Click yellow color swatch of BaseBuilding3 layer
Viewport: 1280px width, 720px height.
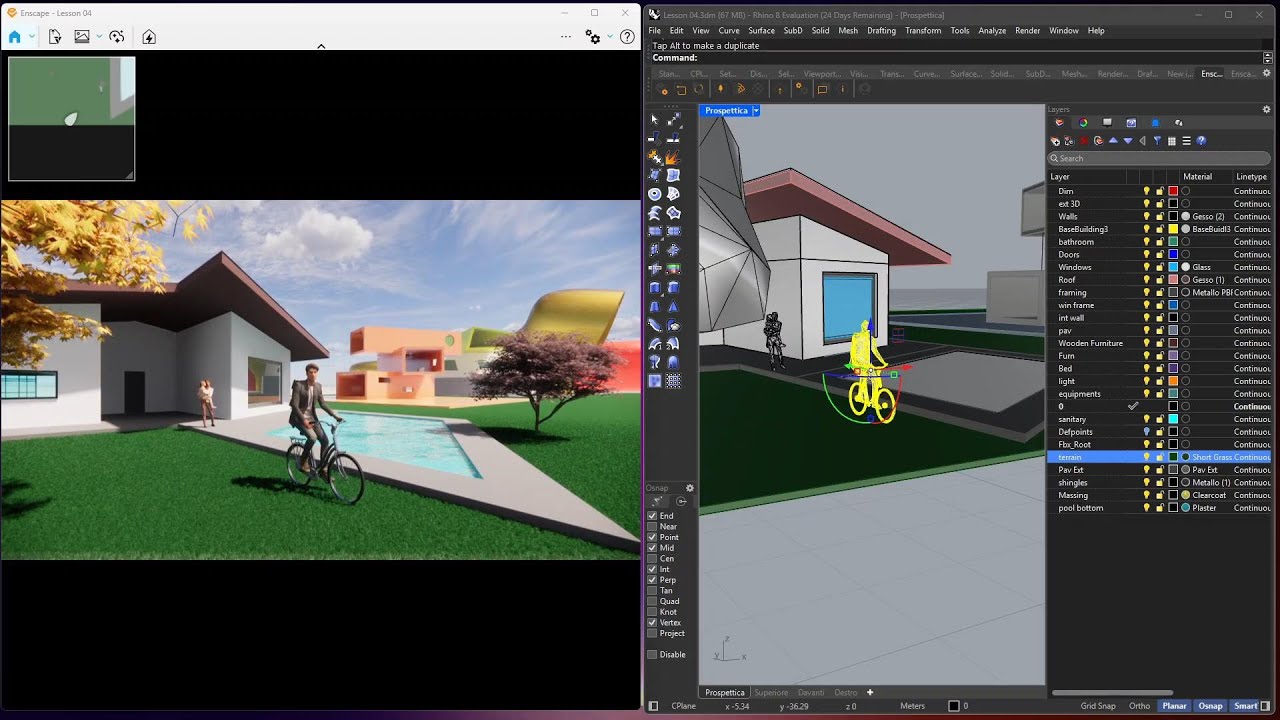coord(1173,229)
